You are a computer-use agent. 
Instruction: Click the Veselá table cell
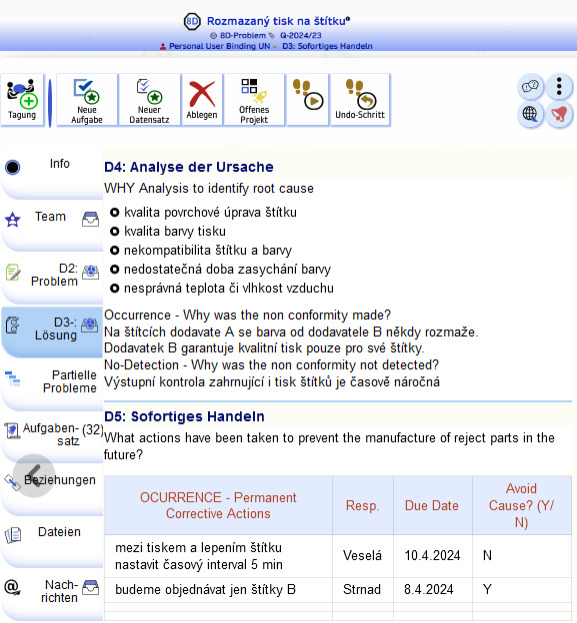tap(362, 555)
